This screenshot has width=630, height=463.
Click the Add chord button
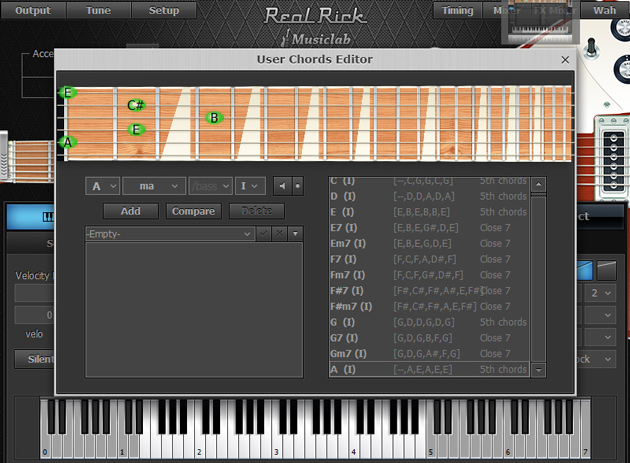[x=131, y=211]
